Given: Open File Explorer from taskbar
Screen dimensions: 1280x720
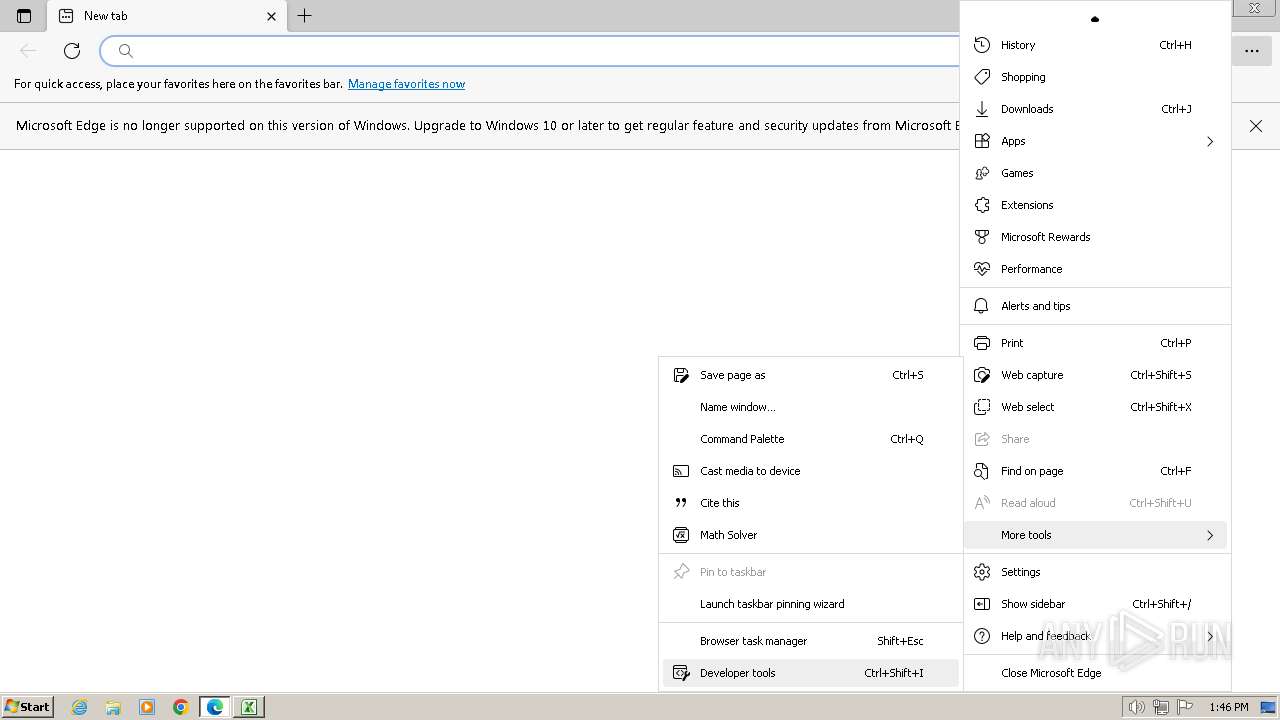Looking at the screenshot, I should (113, 707).
